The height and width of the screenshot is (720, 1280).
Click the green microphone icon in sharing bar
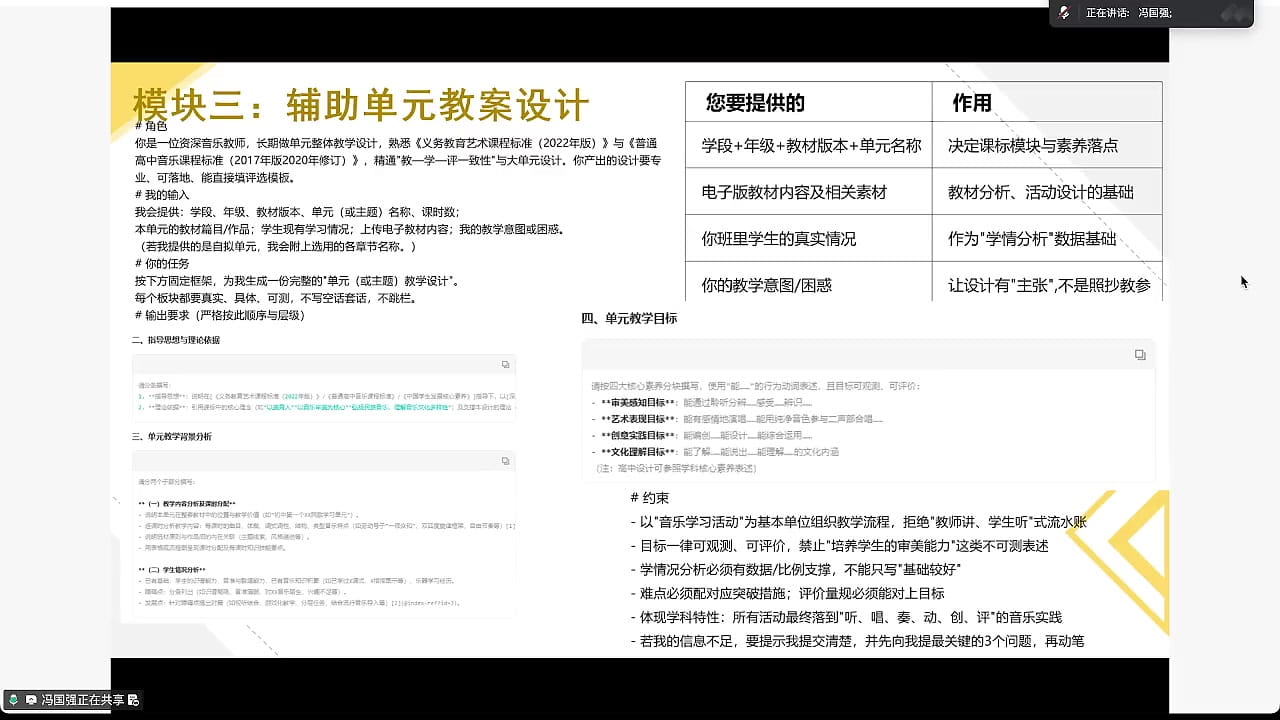[14, 700]
